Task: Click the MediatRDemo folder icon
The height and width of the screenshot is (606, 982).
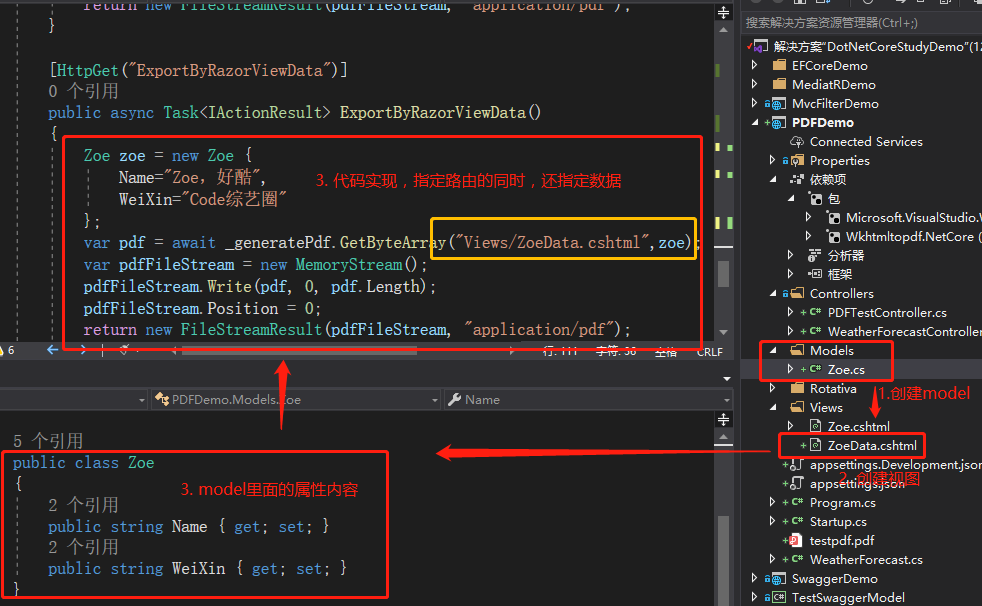Action: click(779, 84)
